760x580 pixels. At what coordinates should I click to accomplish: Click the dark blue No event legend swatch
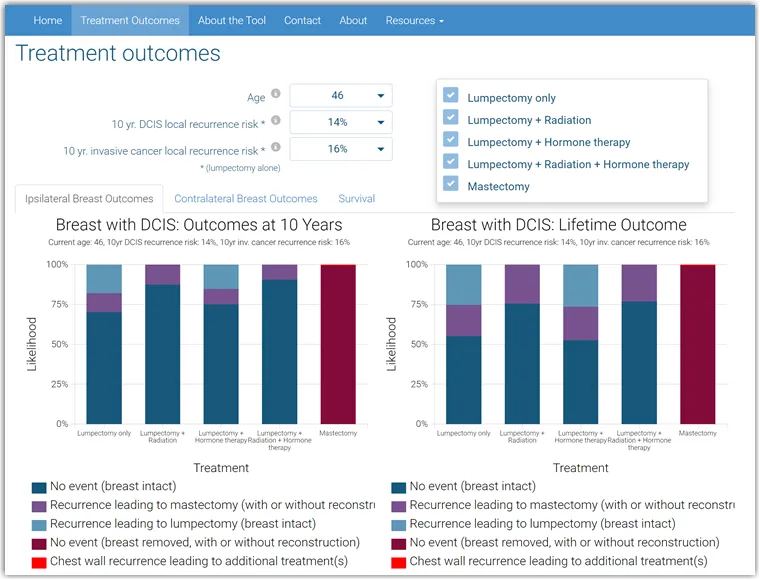[39, 487]
